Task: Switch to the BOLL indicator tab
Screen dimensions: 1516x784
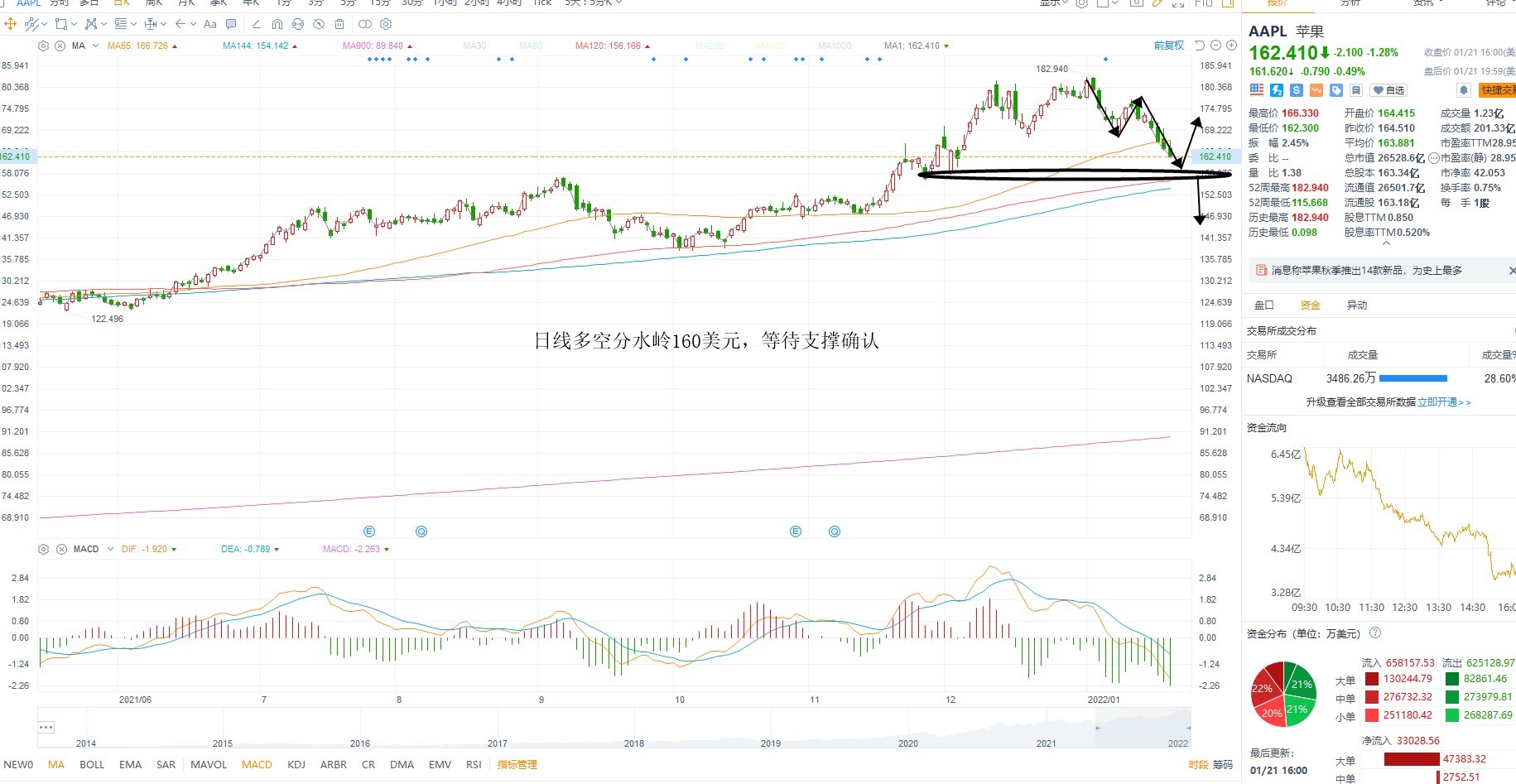Action: click(x=92, y=765)
